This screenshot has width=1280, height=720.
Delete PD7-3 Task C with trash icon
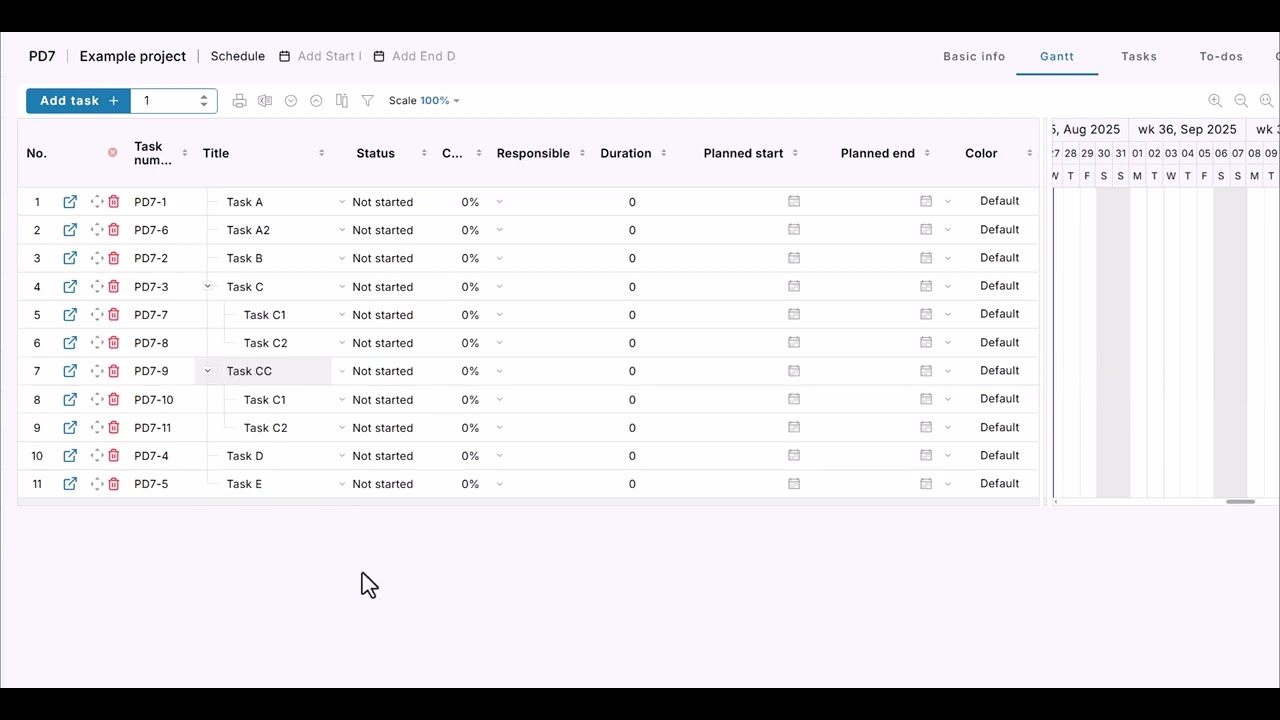(x=114, y=287)
